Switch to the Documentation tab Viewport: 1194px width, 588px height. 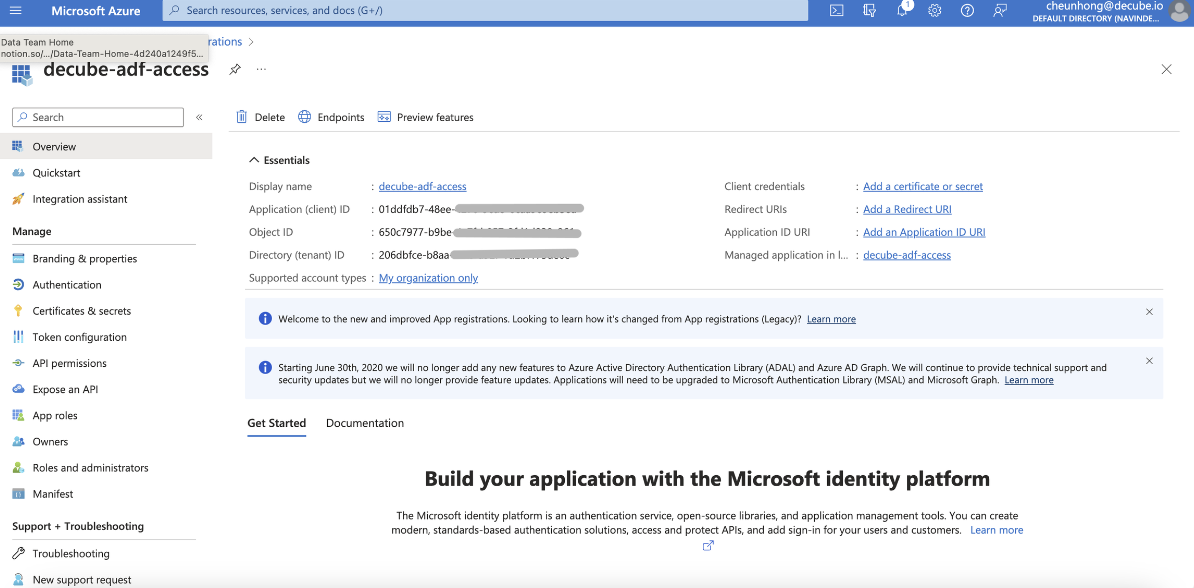coord(365,423)
